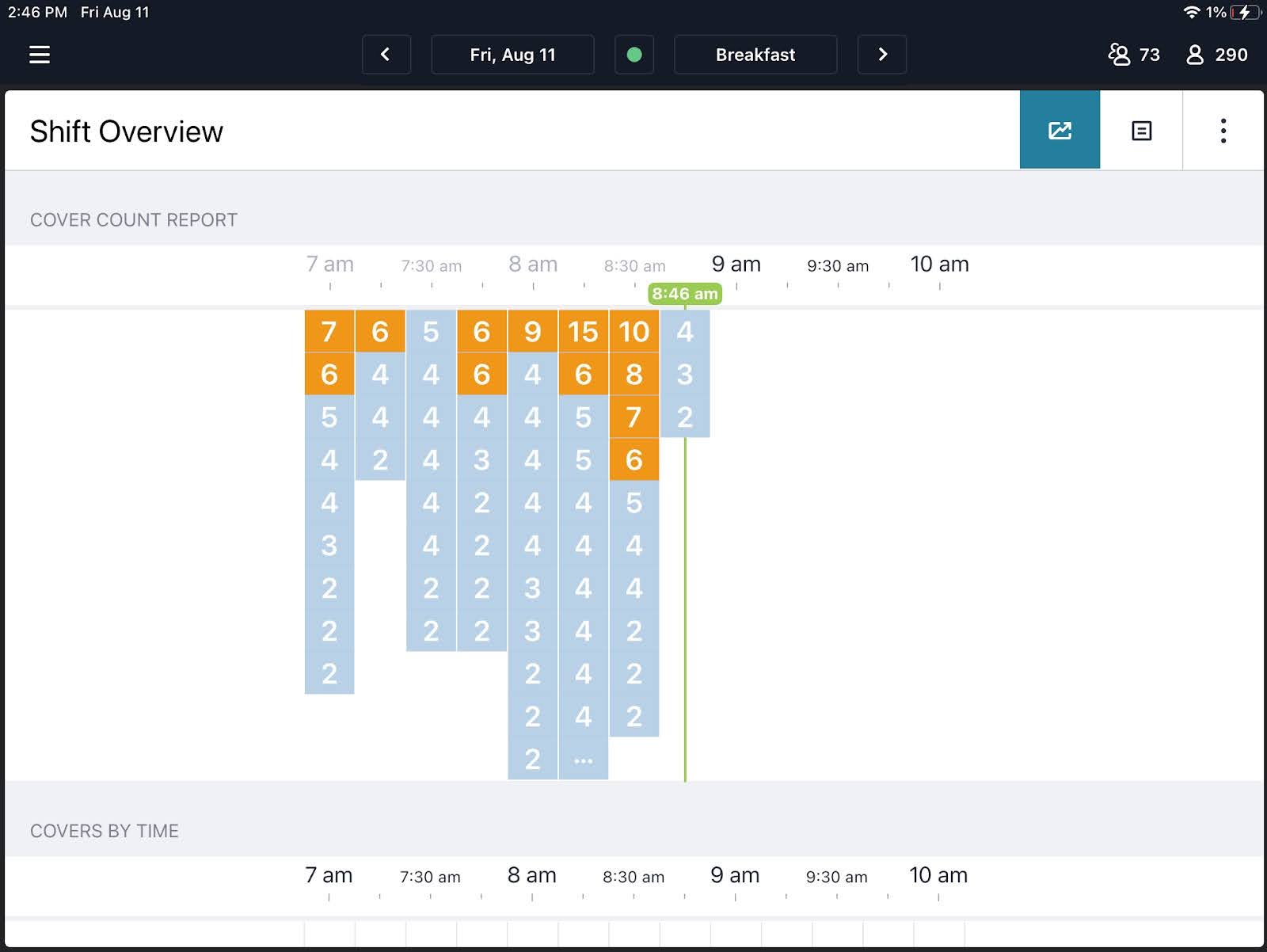Tap the parties count icon showing 73

1119,55
